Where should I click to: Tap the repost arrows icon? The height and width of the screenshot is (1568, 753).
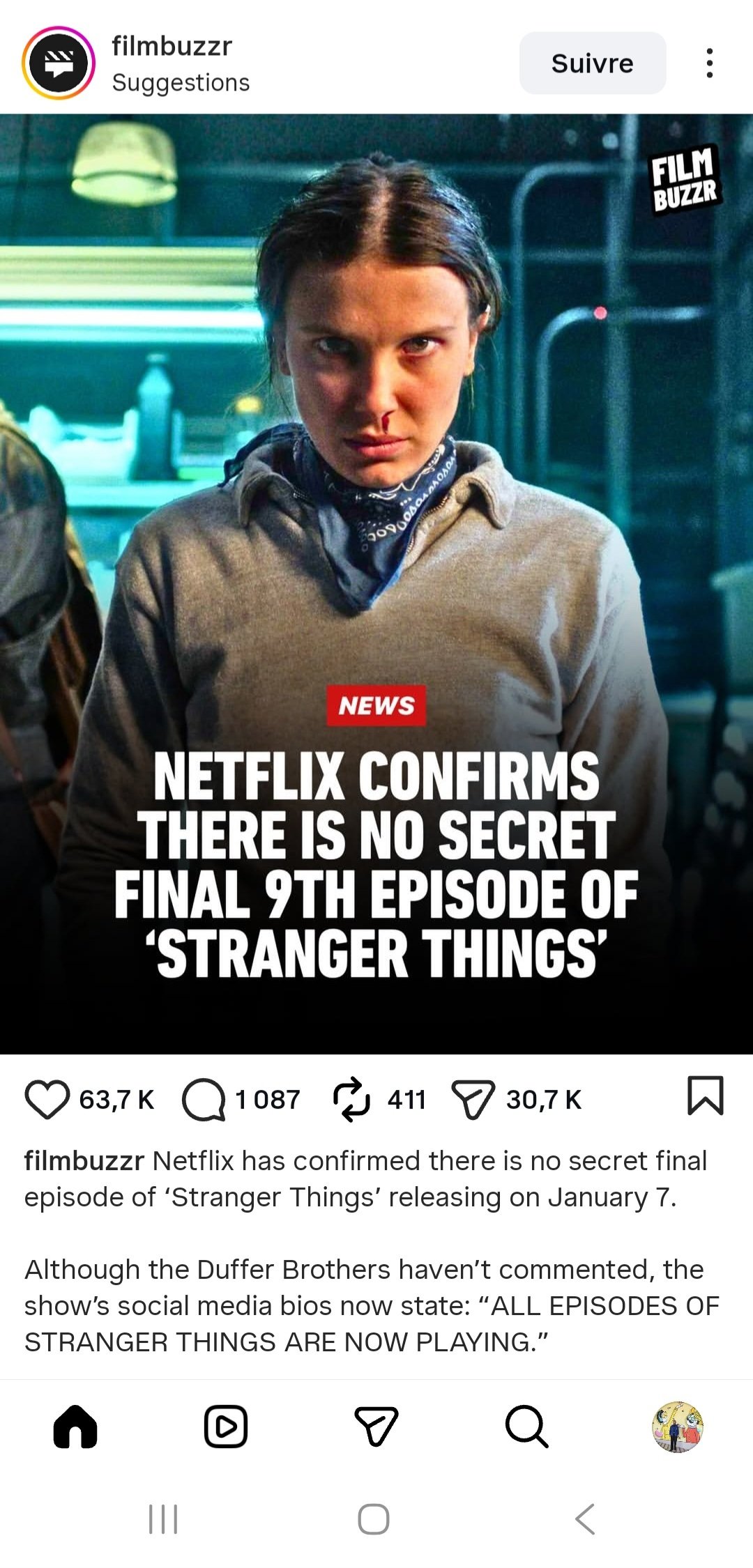(351, 1099)
